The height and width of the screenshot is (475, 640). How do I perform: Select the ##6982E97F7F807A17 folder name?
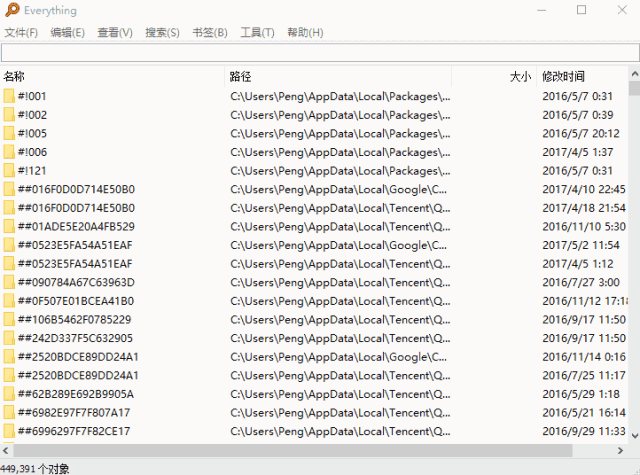click(x=74, y=413)
